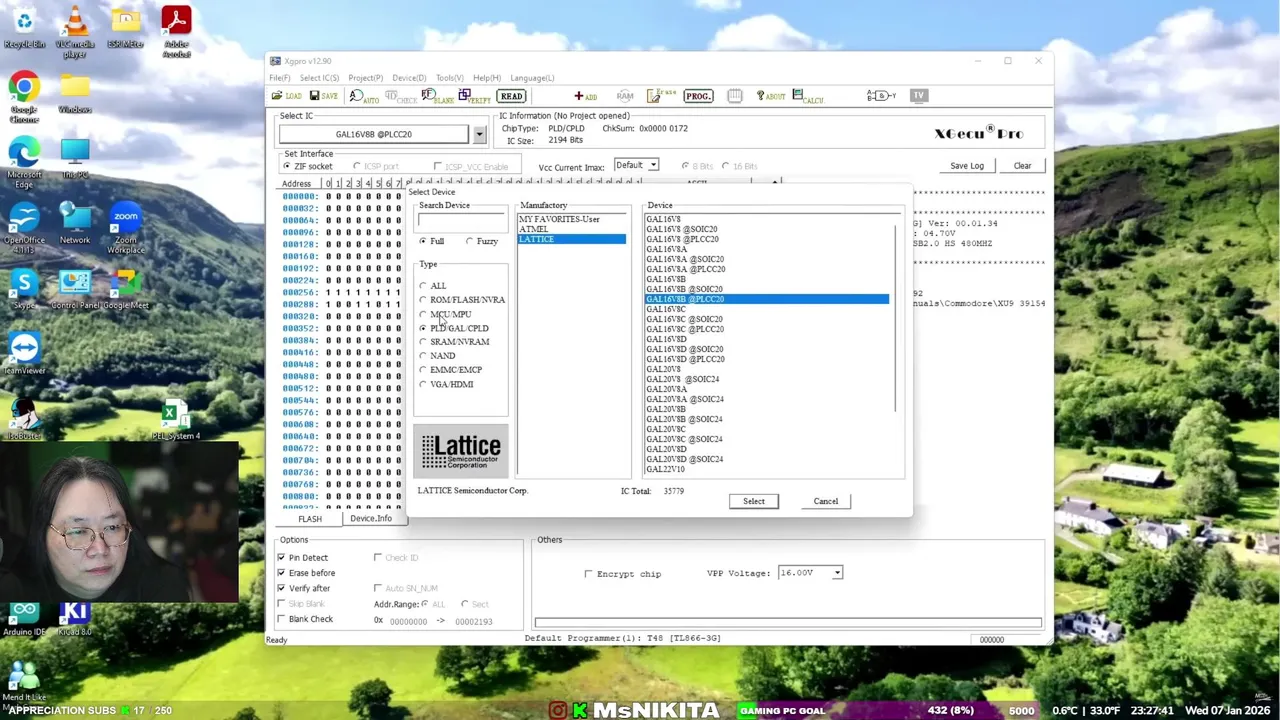
Task: Select EMMC/EMCP type radio button
Action: 423,370
